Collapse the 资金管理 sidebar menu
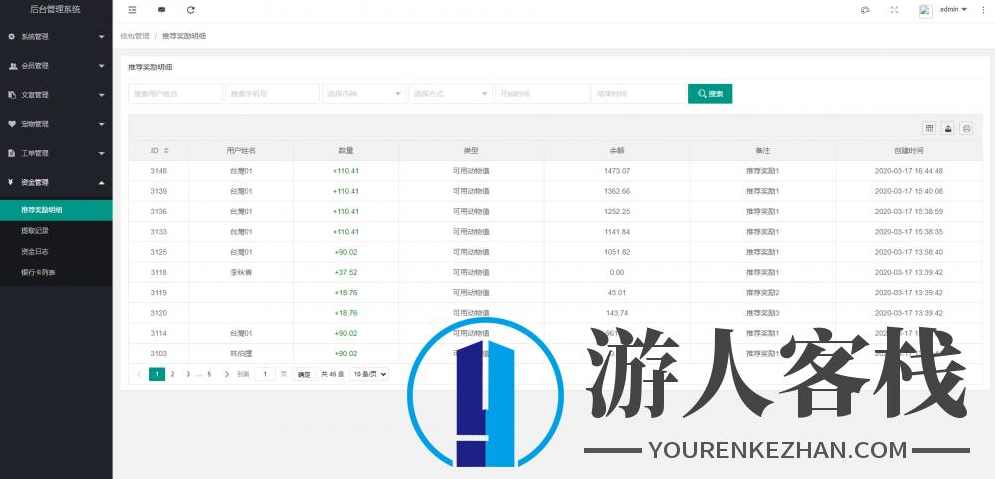This screenshot has width=995, height=479. 56,182
